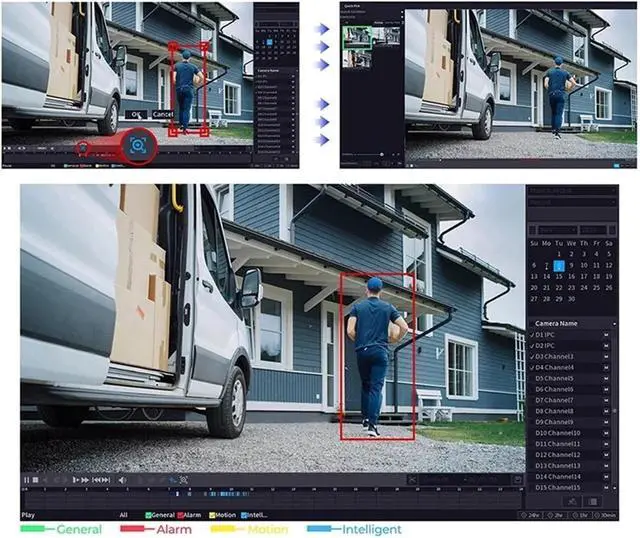Select D6 Channel6 in camera list
Viewport: 640px width, 538px height.
554,389
